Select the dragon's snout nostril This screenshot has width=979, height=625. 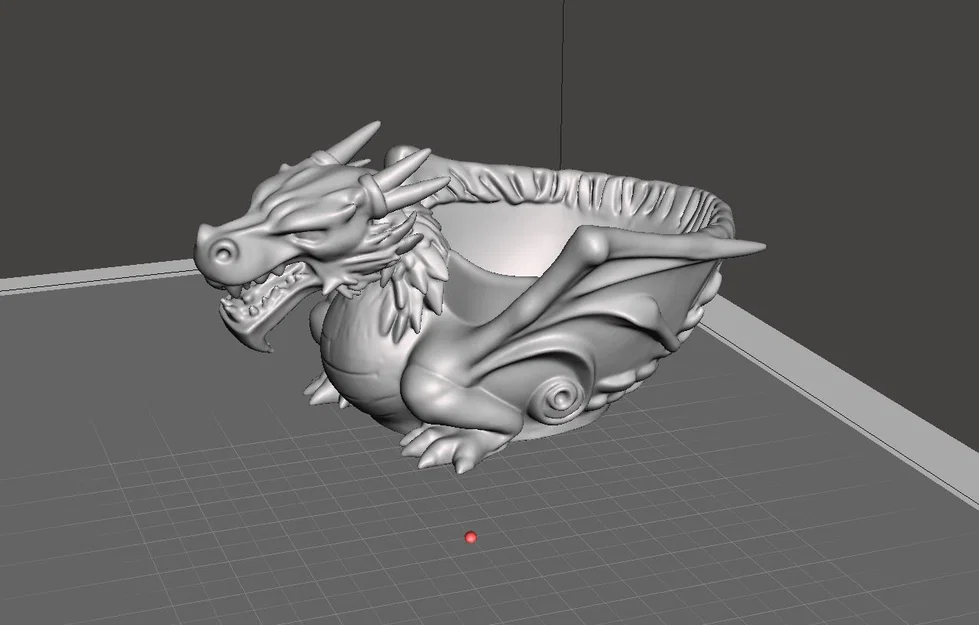coord(222,250)
